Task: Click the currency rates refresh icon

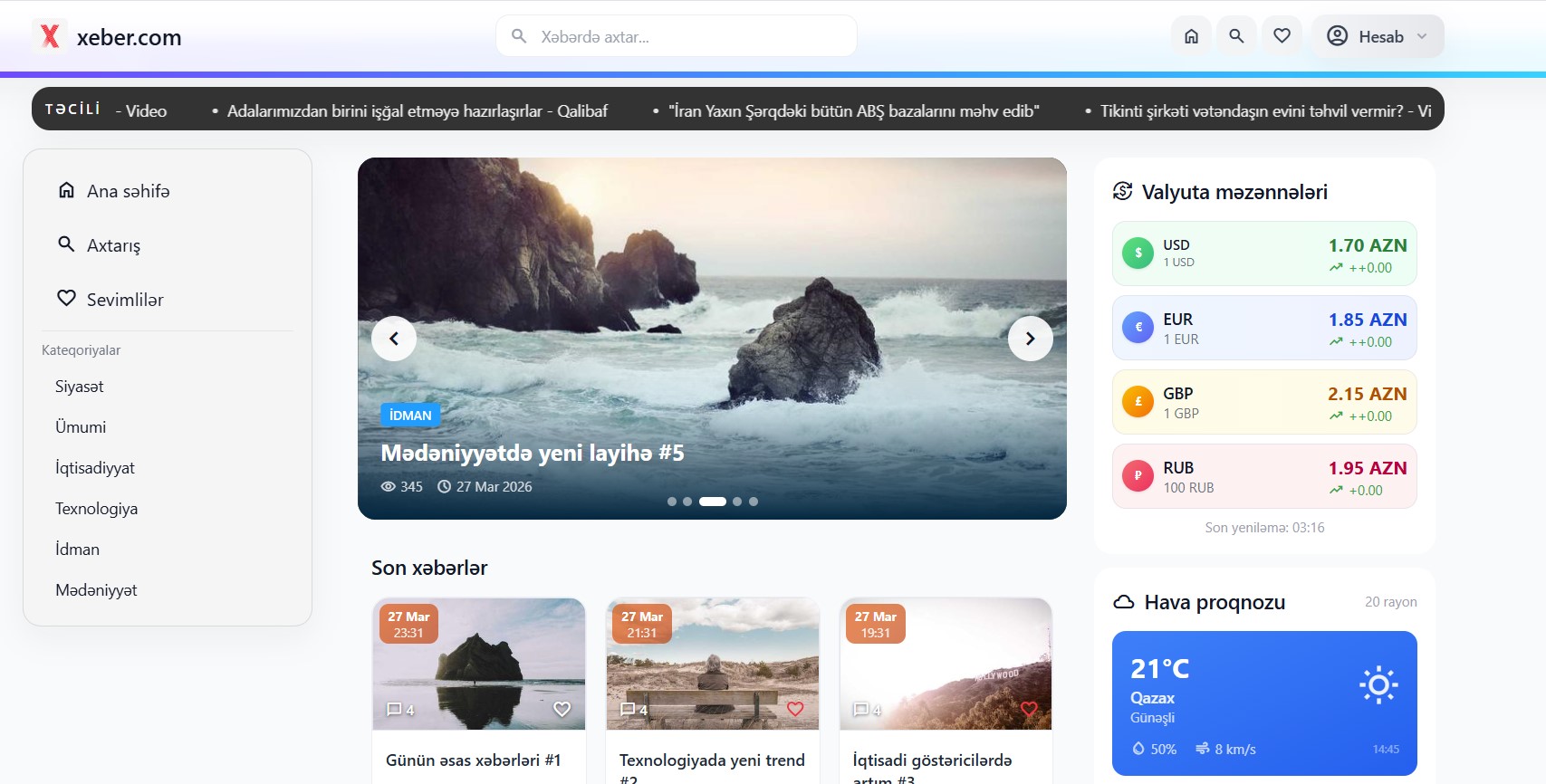Action: point(1123,191)
